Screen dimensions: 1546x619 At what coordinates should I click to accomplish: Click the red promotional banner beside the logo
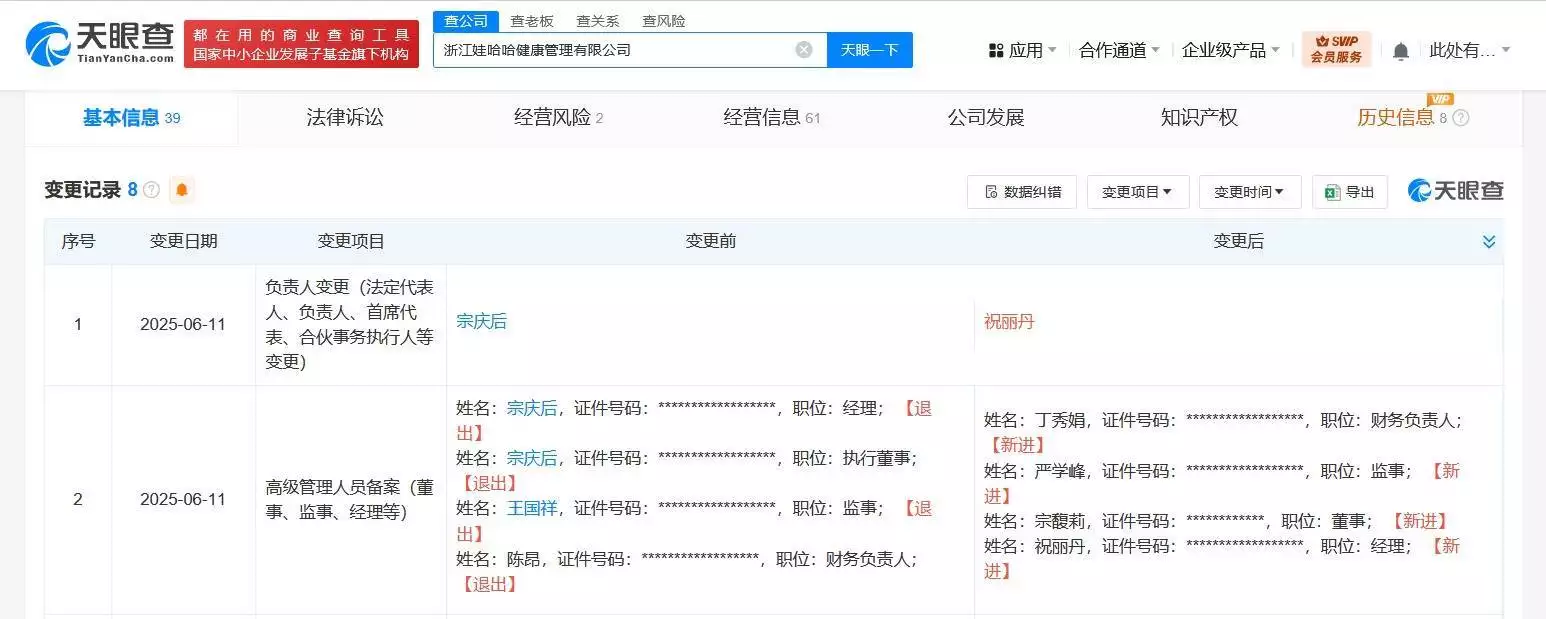[301, 44]
